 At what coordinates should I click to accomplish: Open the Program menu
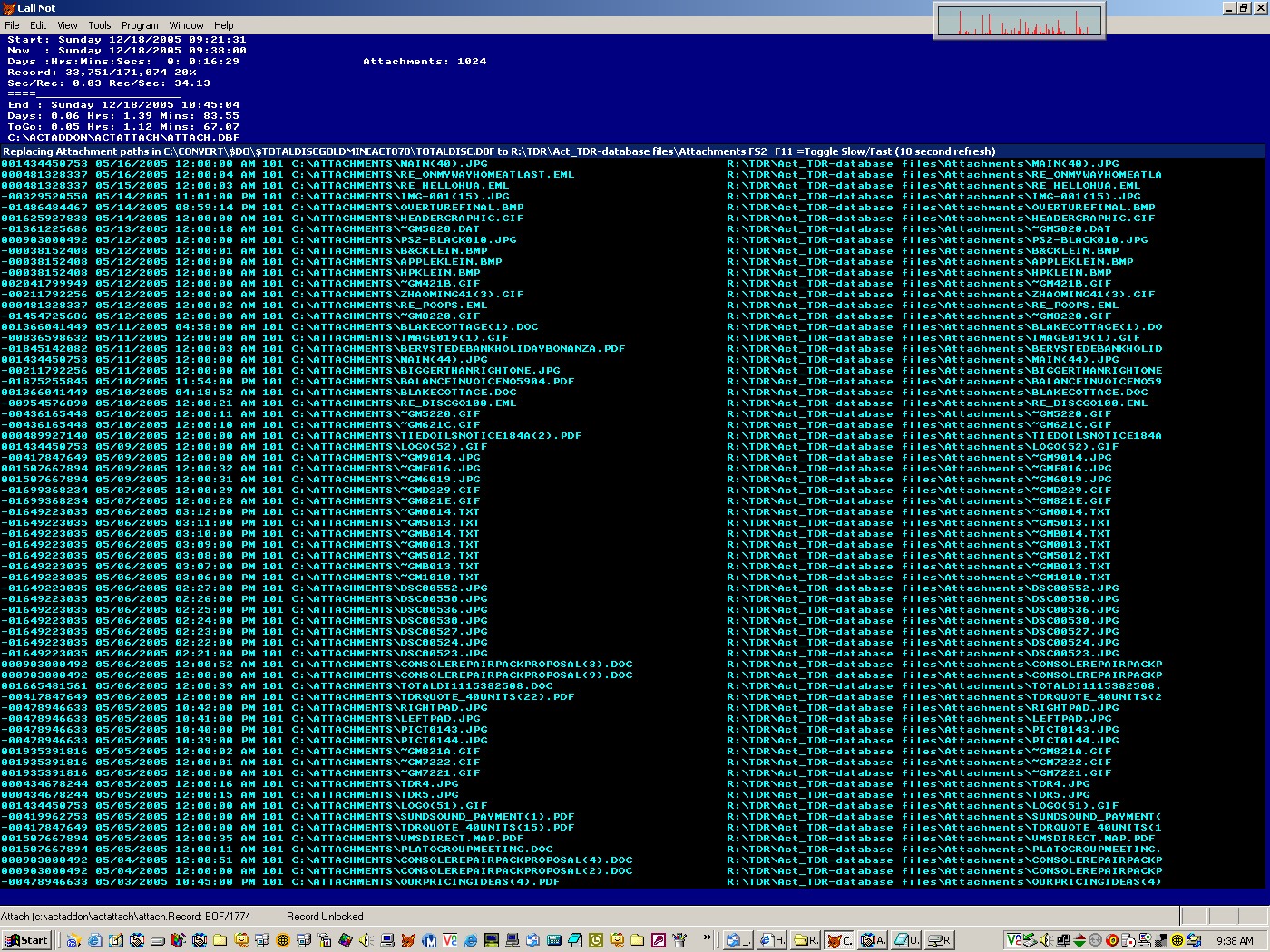click(140, 25)
